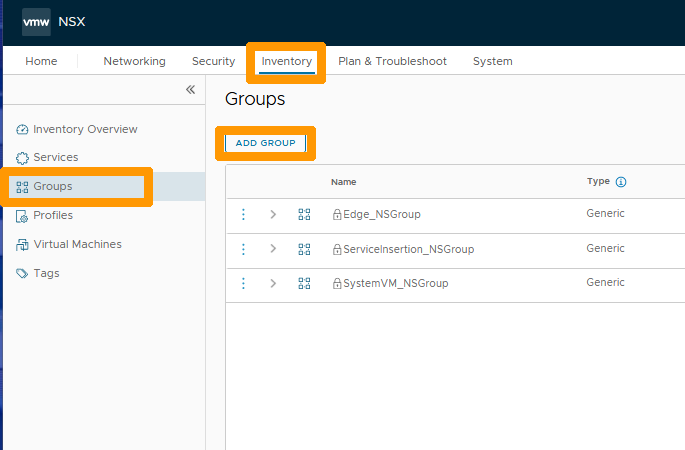Expand the SystemVM_NSGroup row
This screenshot has height=450, width=685.
click(x=273, y=283)
